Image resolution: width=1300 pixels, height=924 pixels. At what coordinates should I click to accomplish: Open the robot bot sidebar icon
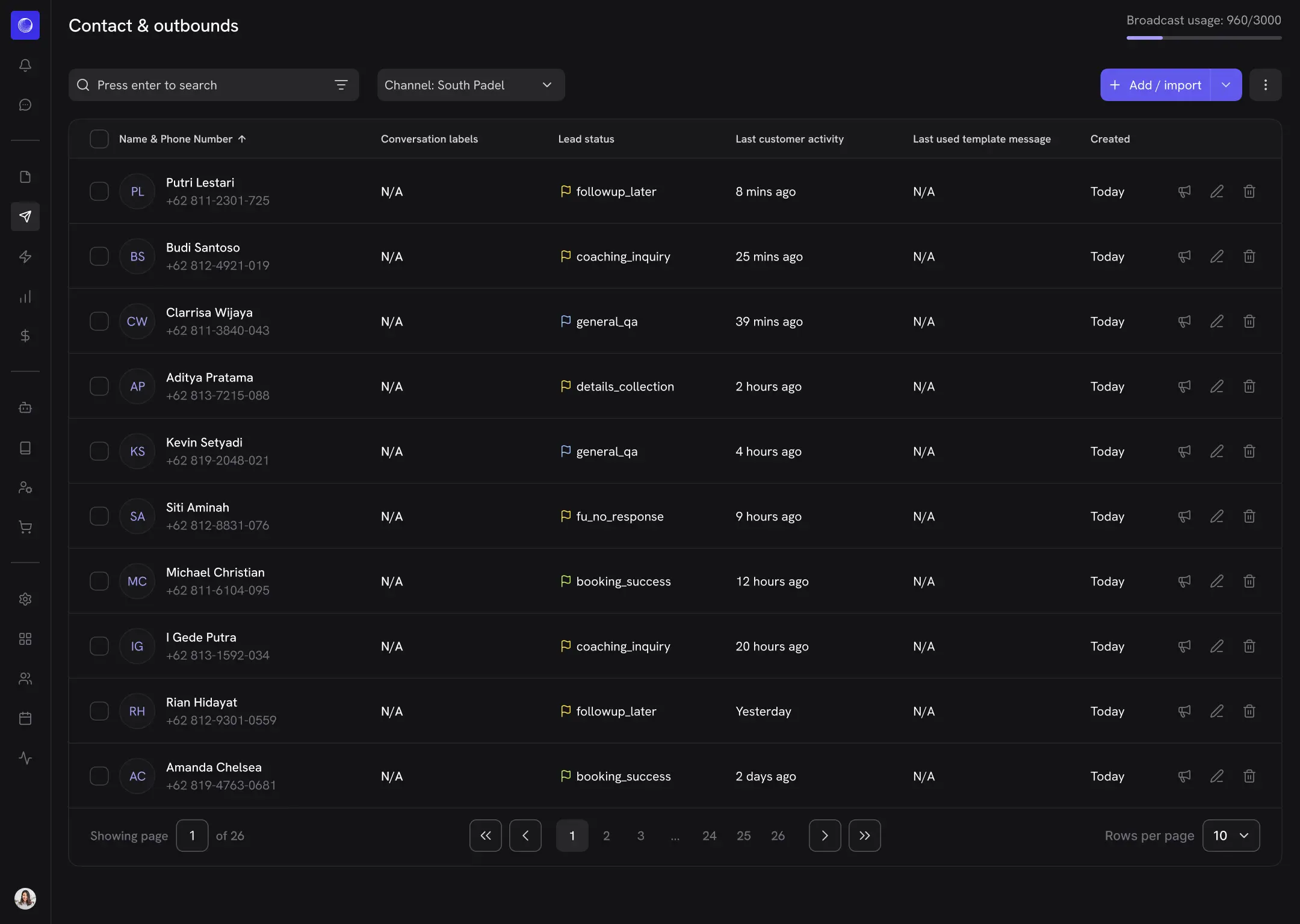(25, 408)
